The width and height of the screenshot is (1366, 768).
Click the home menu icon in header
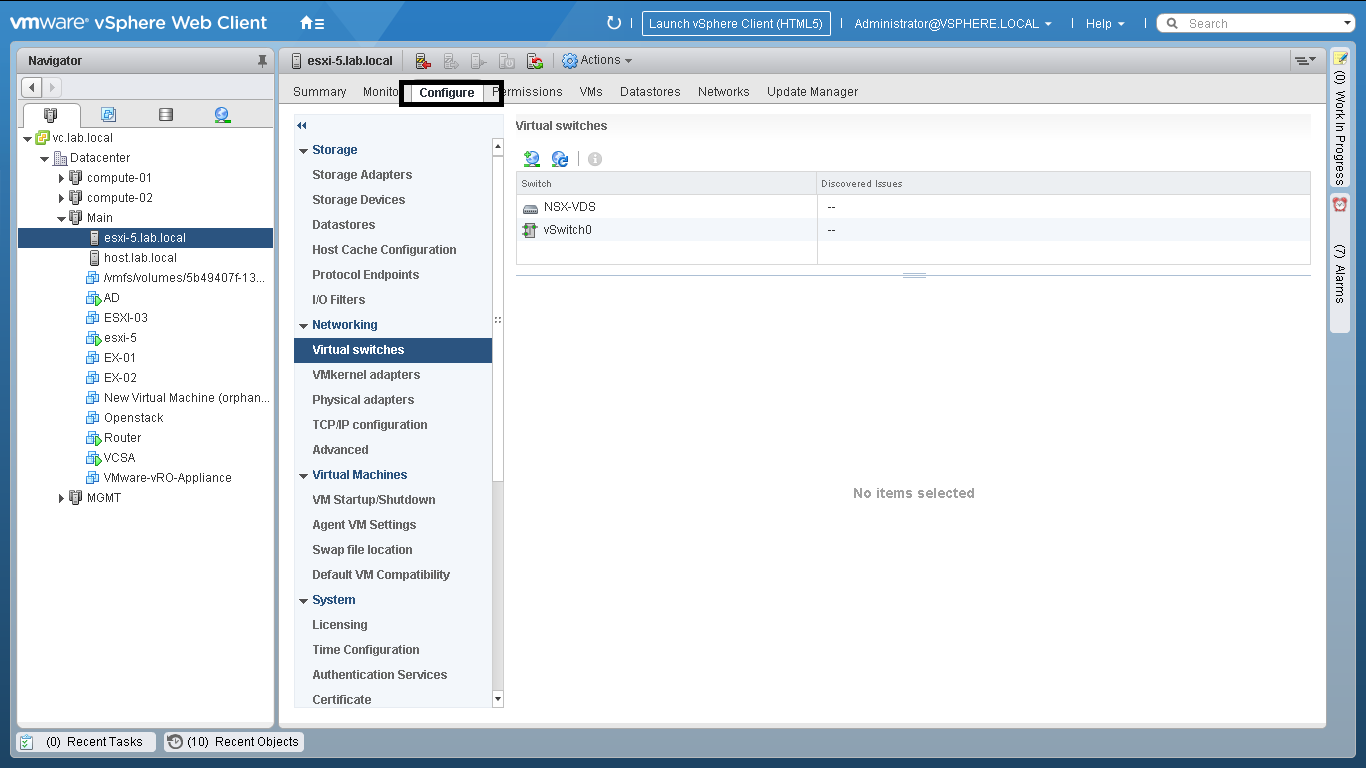click(311, 23)
